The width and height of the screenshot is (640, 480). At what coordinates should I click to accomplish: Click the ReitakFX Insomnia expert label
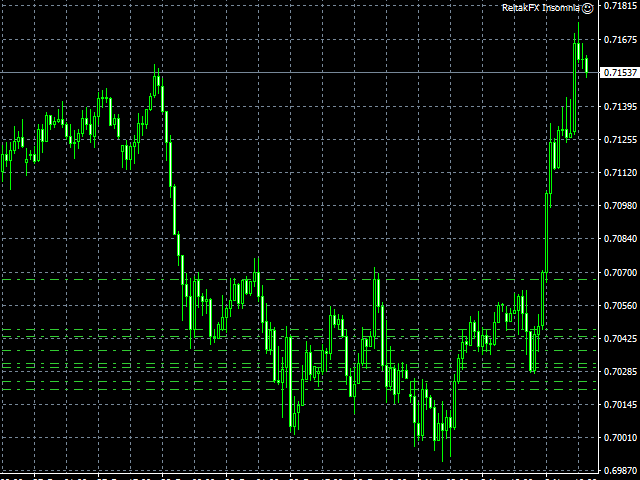[541, 8]
